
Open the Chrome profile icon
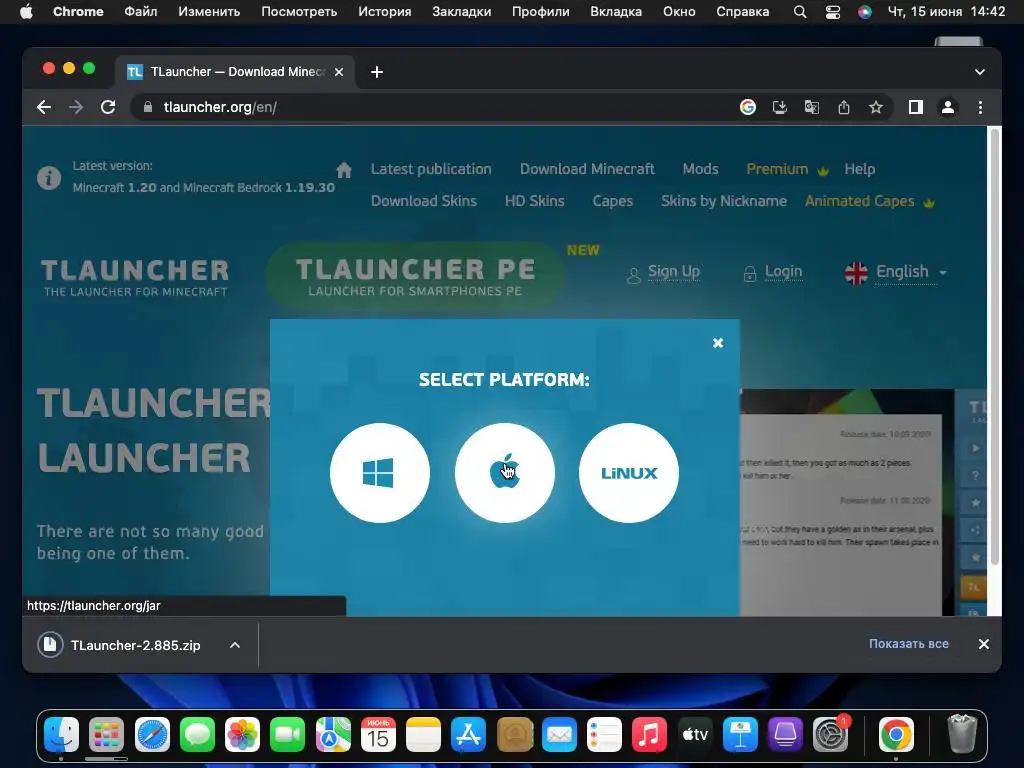tap(948, 107)
